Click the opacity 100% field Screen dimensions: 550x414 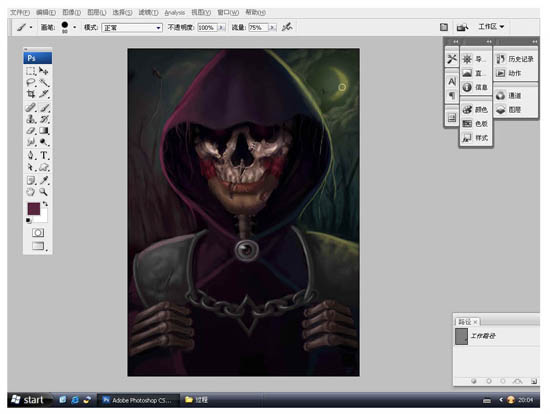[208, 27]
